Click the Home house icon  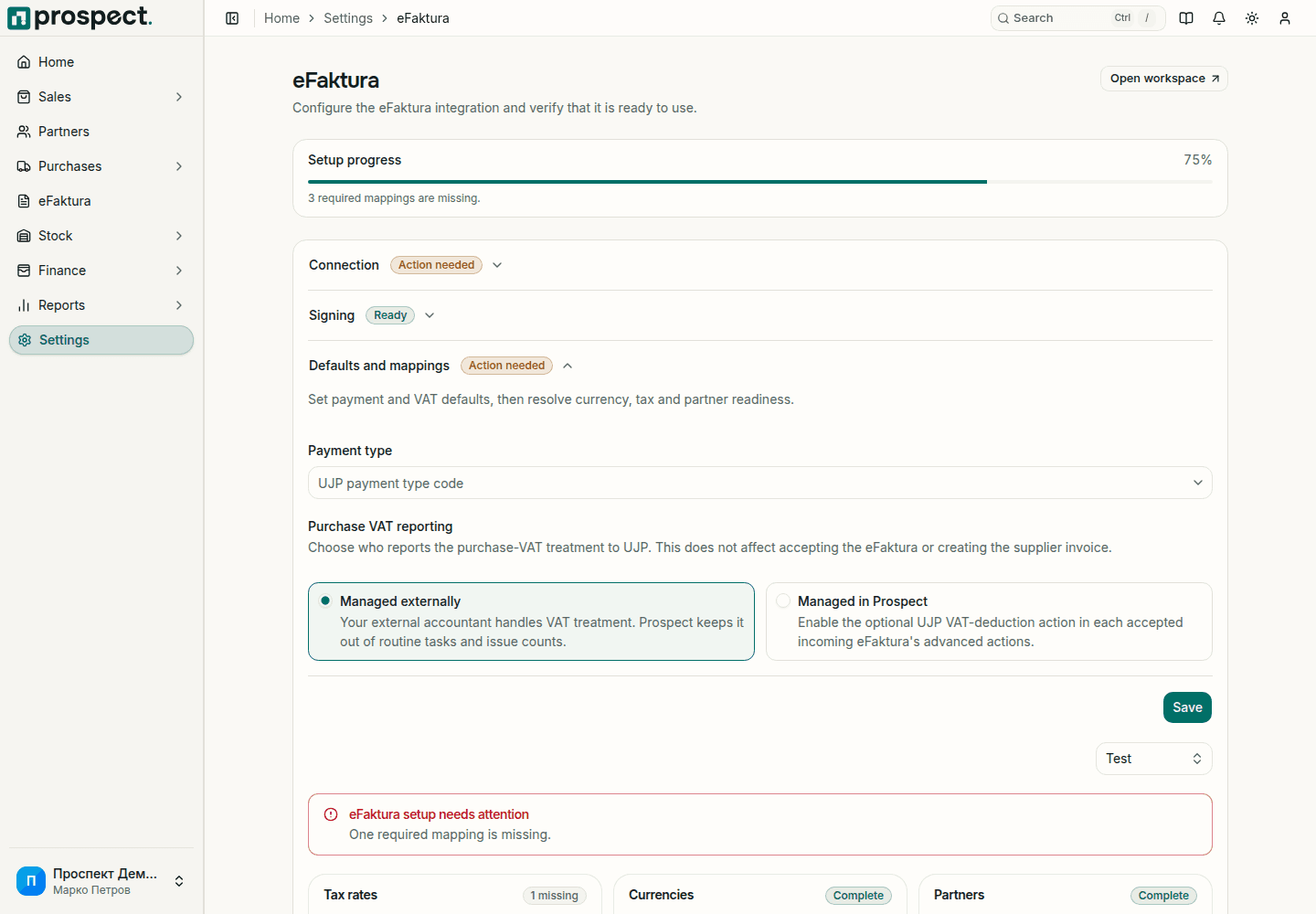(x=24, y=62)
